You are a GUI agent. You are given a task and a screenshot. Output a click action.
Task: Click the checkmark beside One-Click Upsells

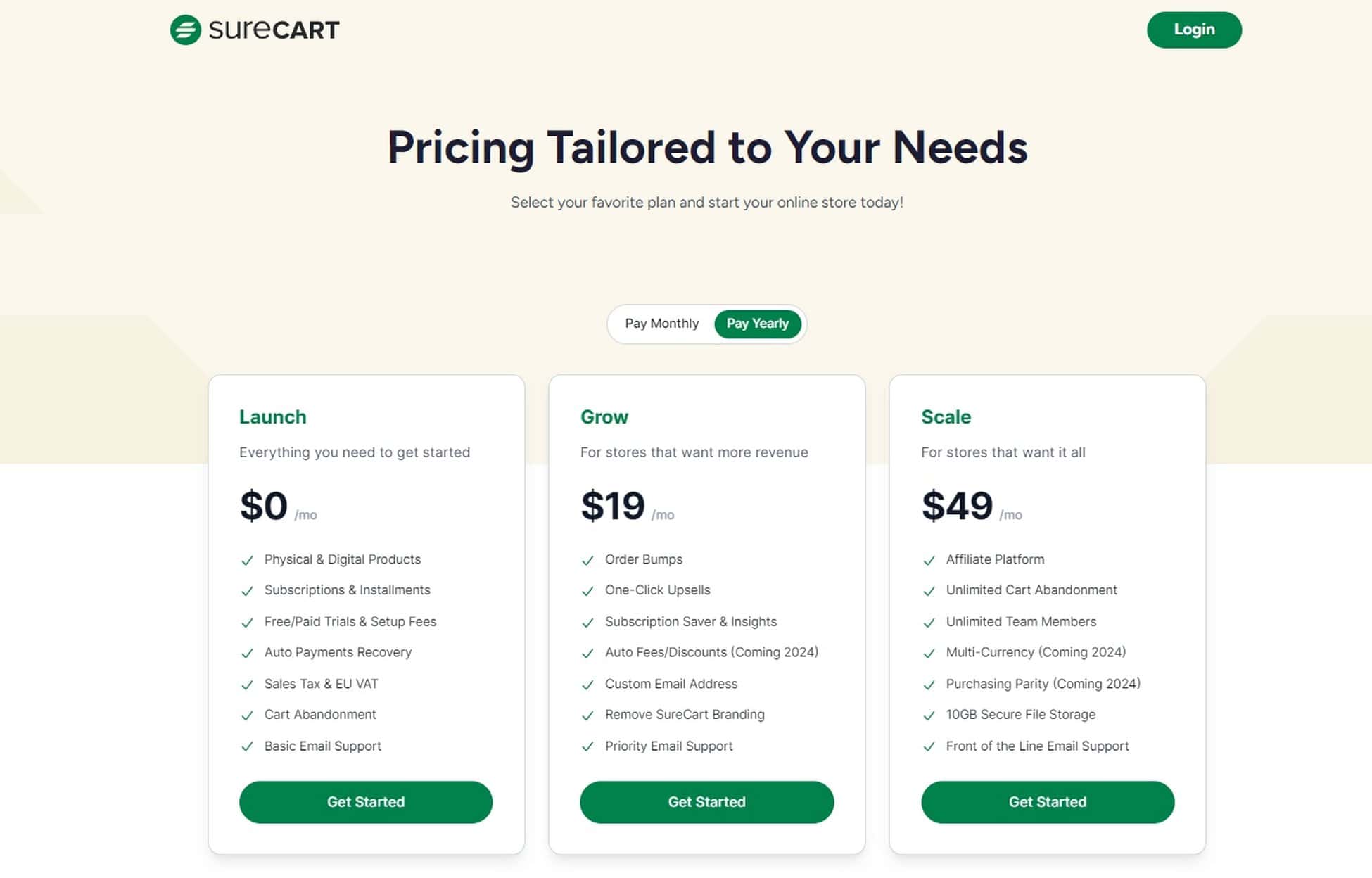coord(587,590)
